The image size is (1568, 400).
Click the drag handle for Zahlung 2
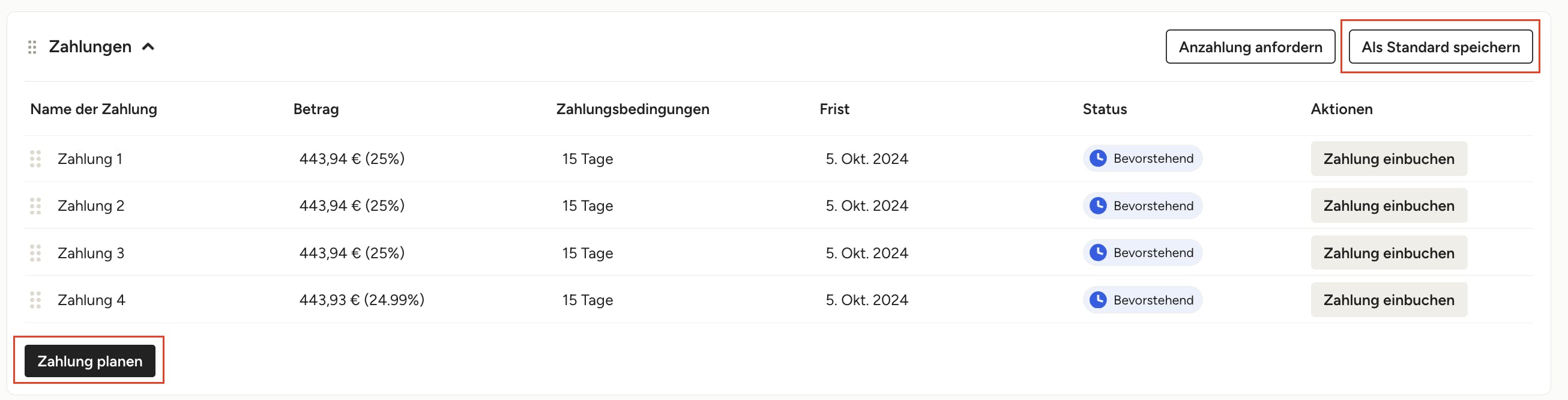35,206
